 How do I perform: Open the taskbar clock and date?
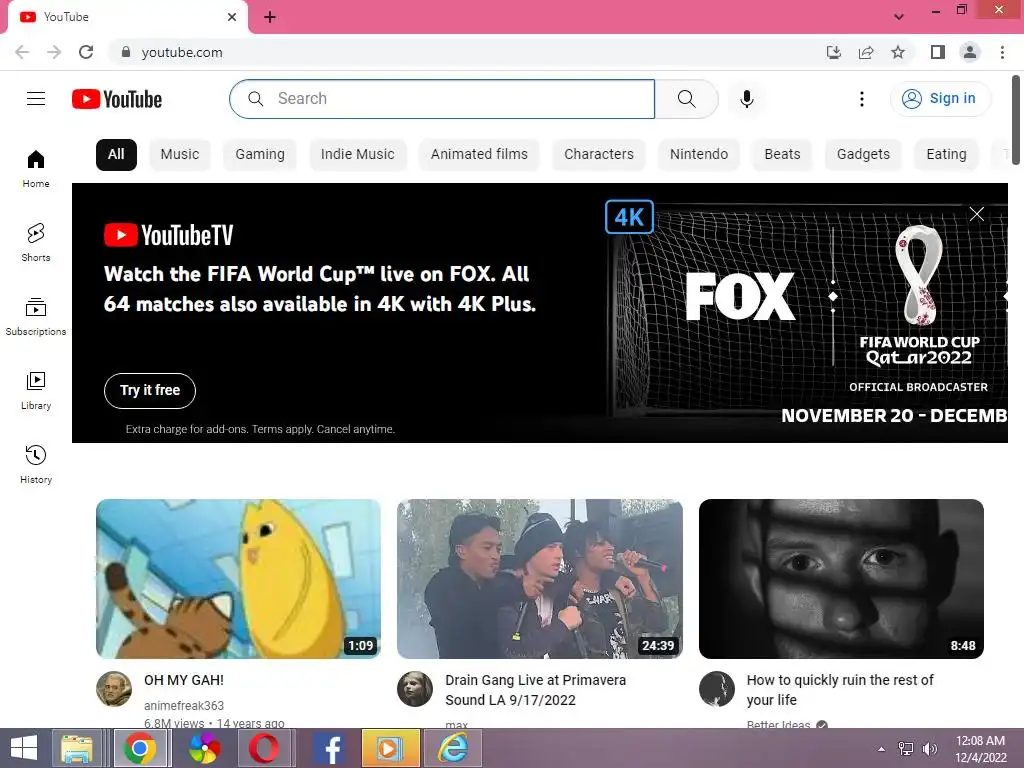coord(980,748)
